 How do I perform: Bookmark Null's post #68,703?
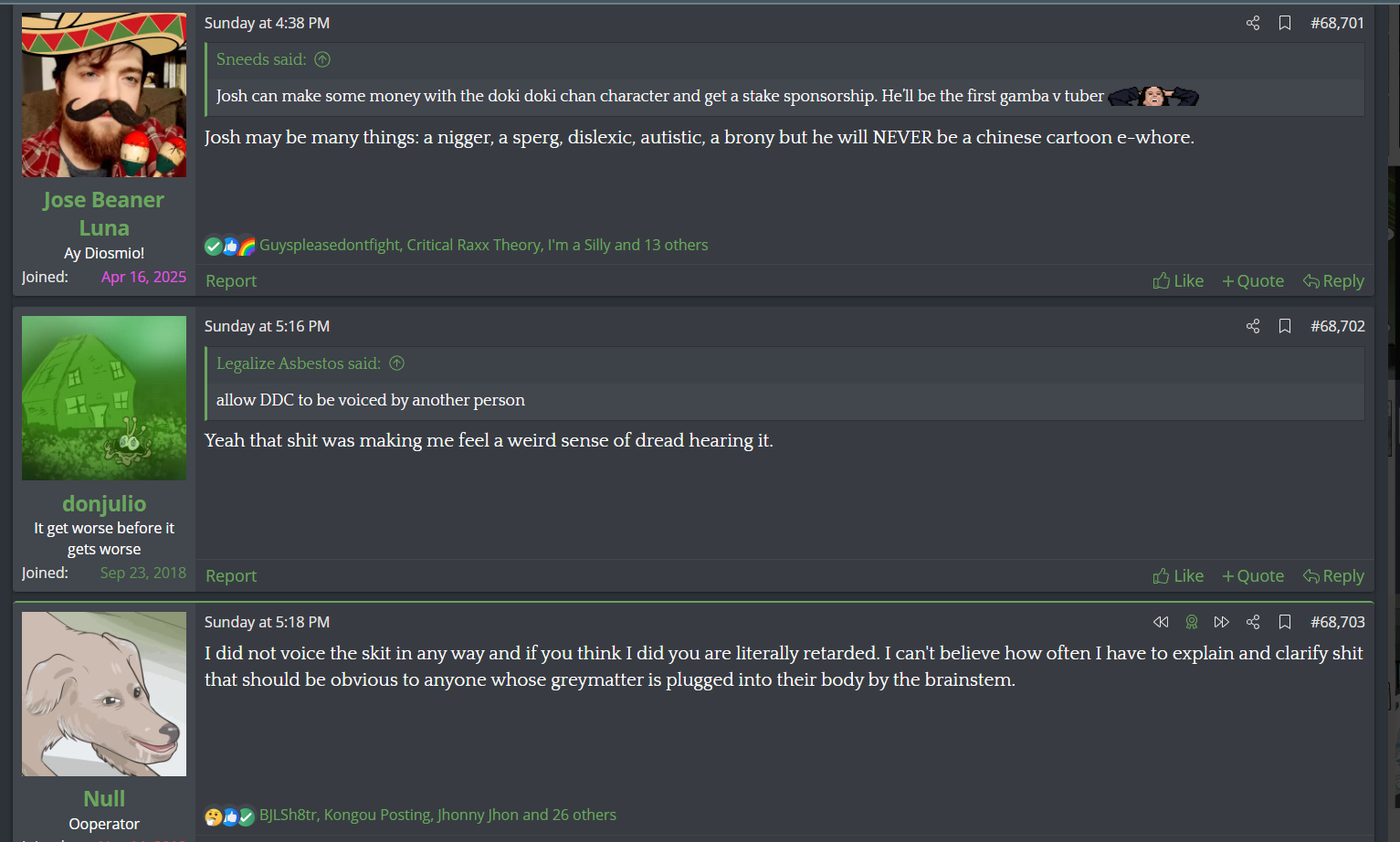tap(1285, 622)
